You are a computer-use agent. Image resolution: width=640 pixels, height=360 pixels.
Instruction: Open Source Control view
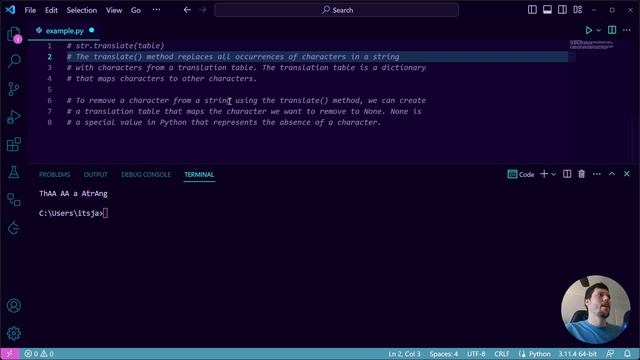[13, 89]
